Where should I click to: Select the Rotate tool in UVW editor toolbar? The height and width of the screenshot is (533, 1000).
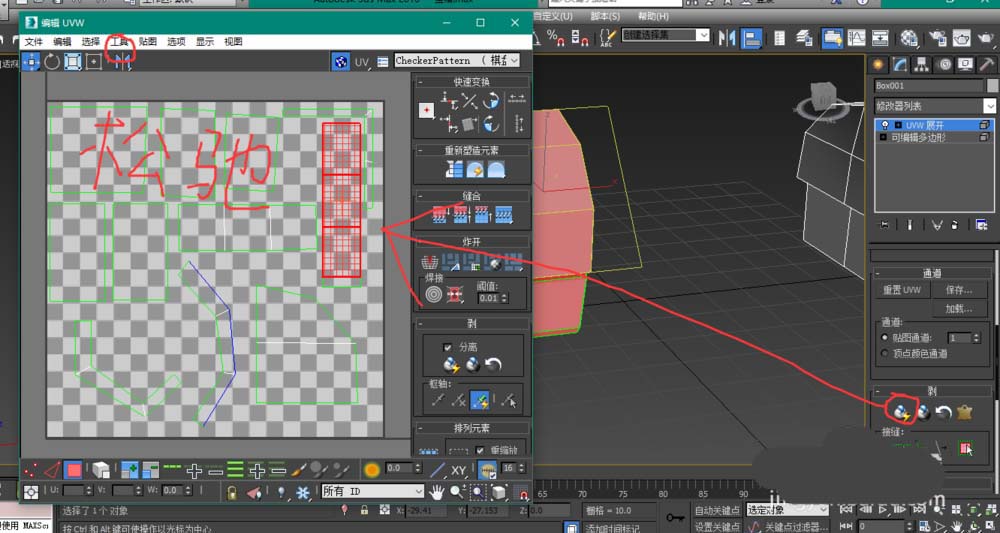tap(52, 61)
